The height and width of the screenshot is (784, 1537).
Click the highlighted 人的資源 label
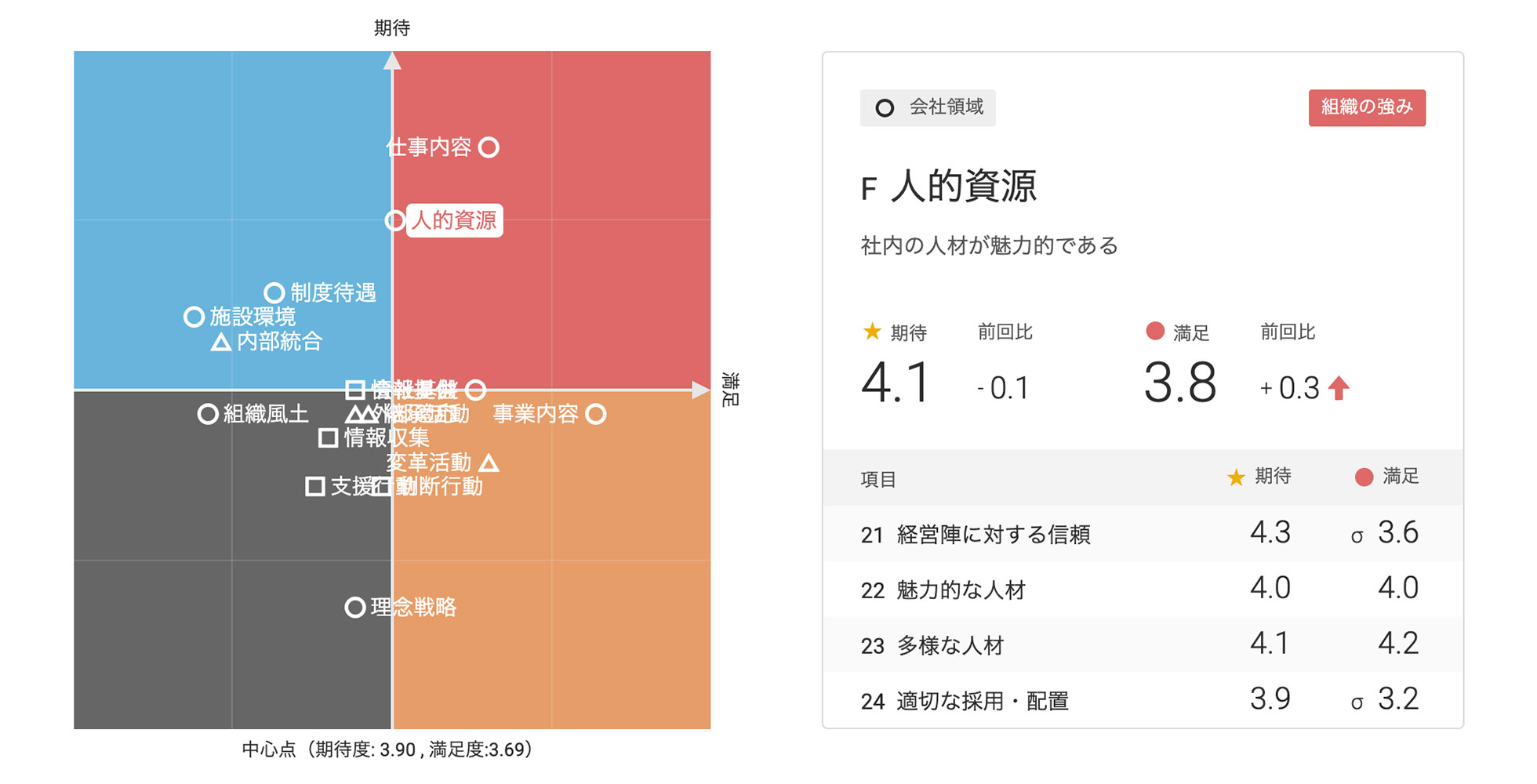(454, 220)
